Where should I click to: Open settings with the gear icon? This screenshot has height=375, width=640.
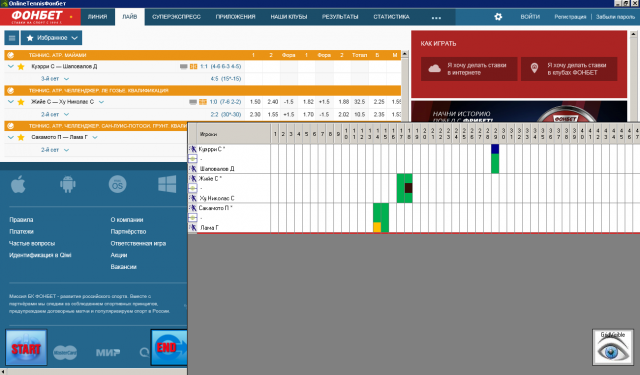(498, 17)
